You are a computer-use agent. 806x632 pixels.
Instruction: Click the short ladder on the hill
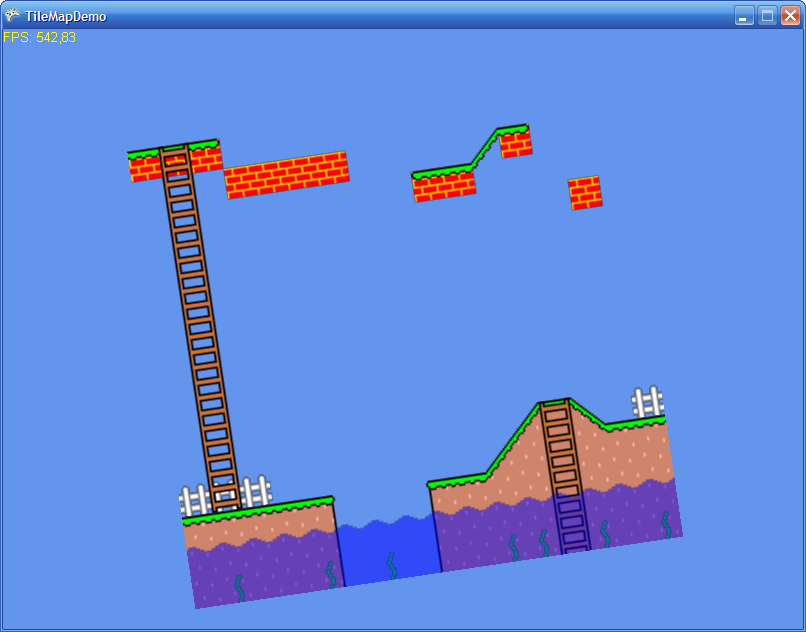[565, 476]
